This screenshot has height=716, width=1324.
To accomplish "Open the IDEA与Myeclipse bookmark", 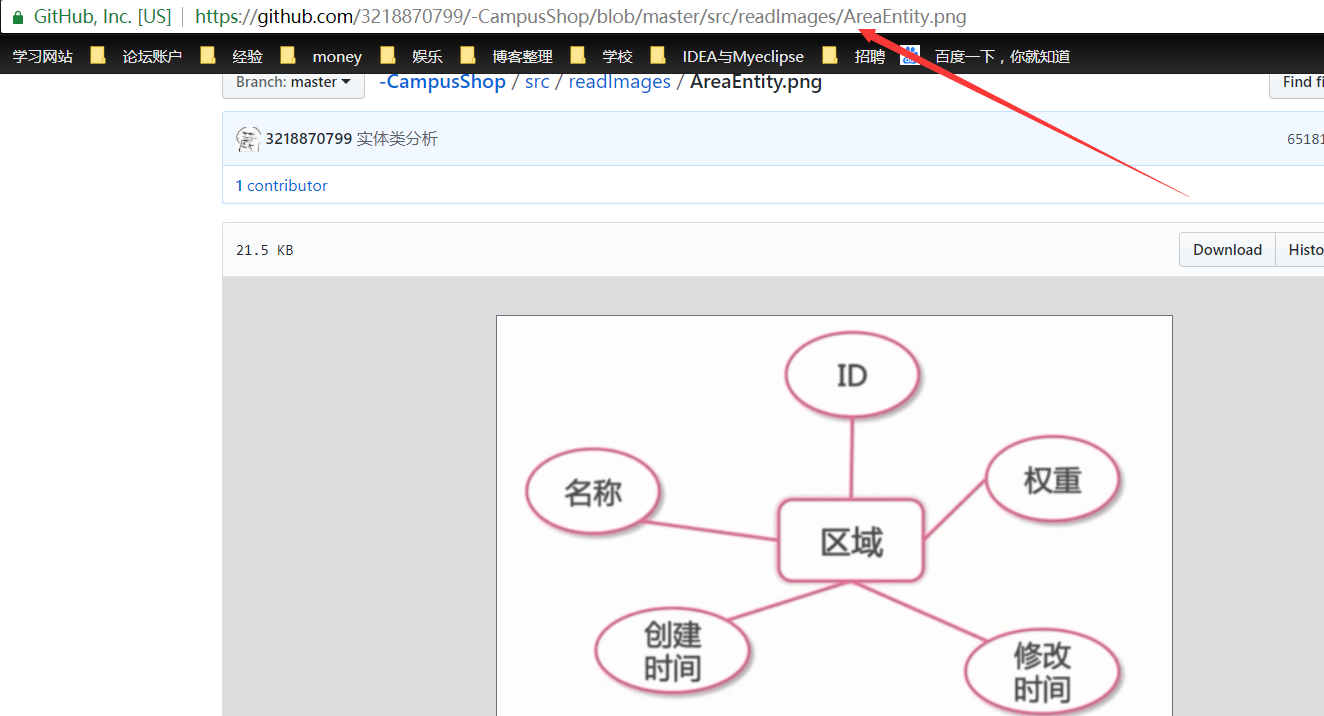I will tap(742, 55).
